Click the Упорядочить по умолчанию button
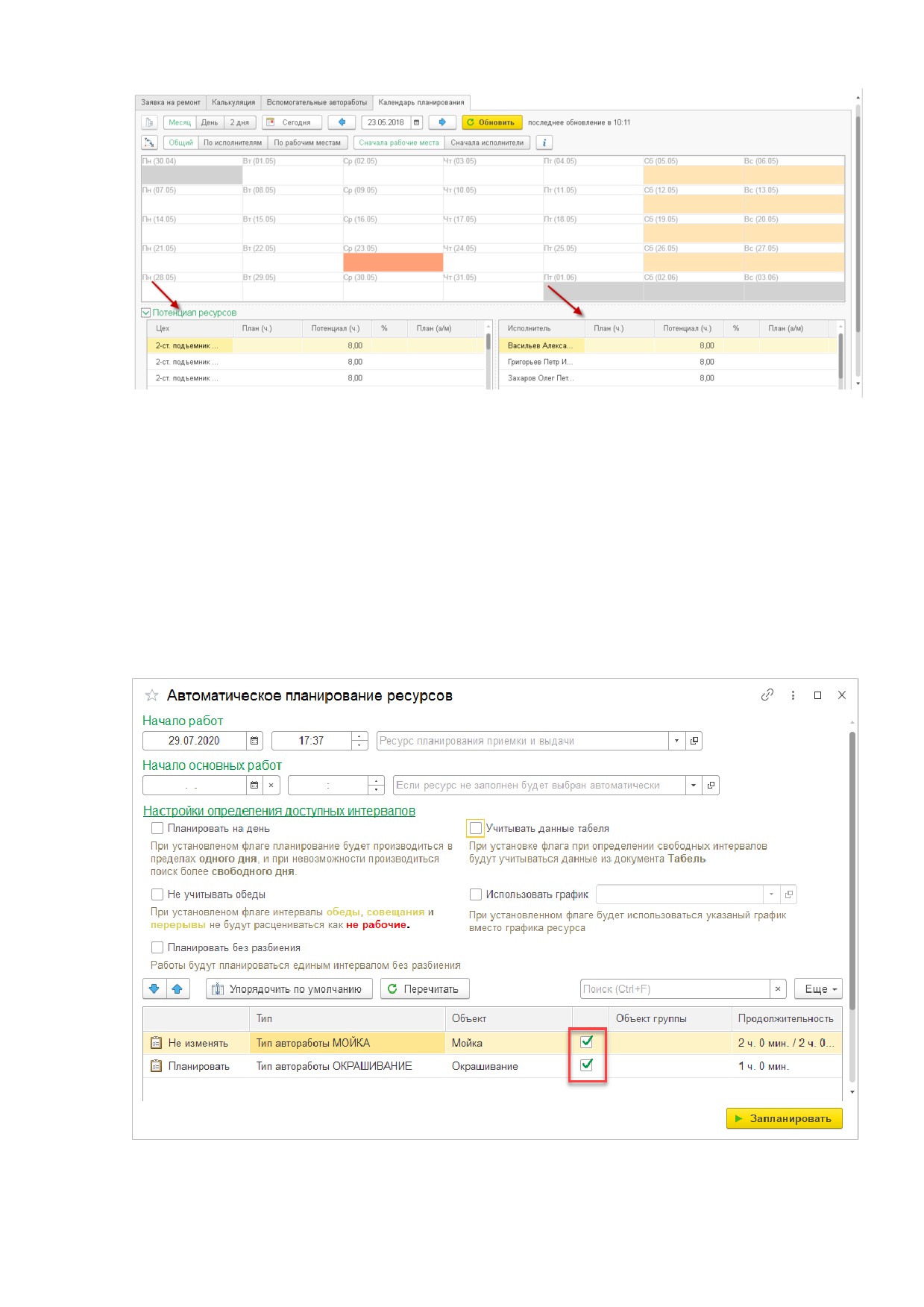This screenshot has height=1307, width=924. click(289, 989)
